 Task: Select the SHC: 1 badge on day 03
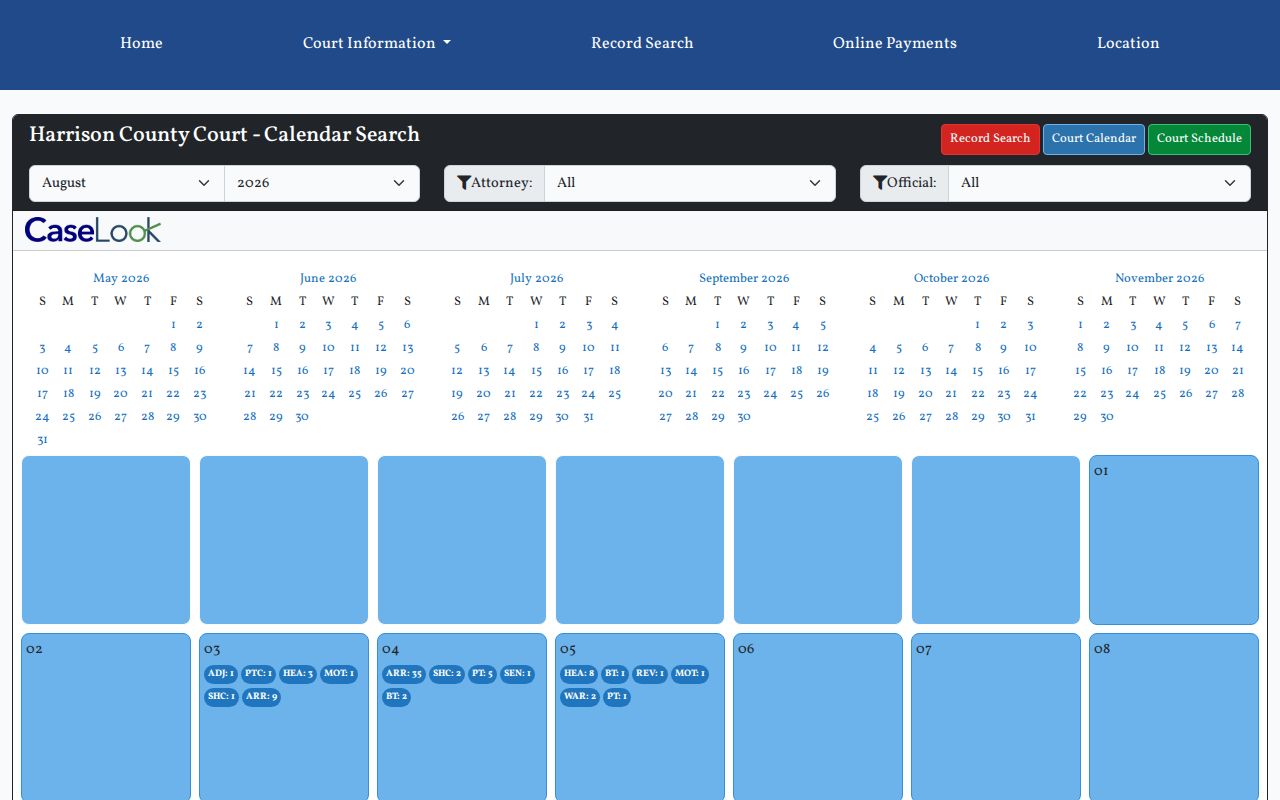[x=221, y=697]
